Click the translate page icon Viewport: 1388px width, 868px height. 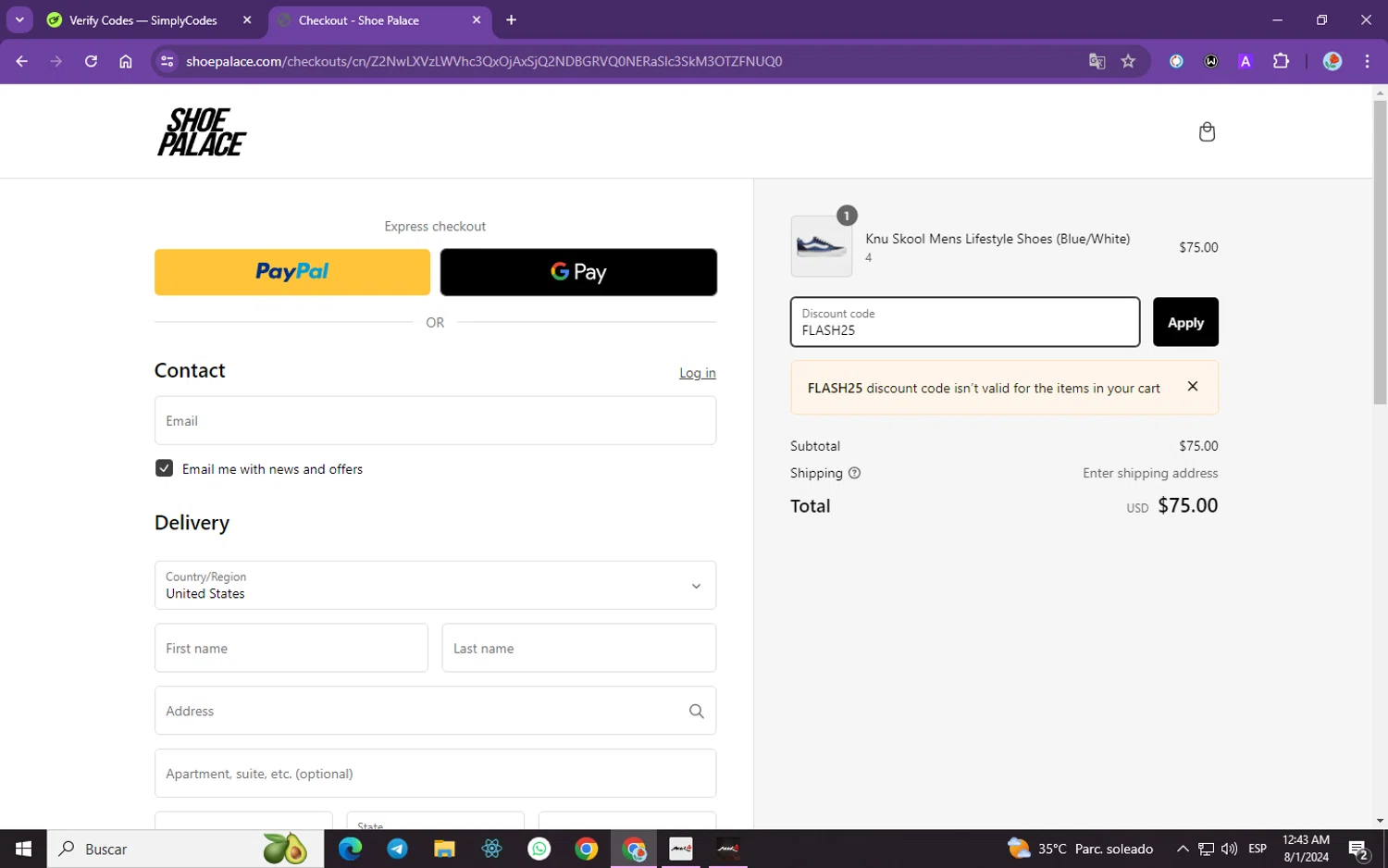pyautogui.click(x=1097, y=61)
